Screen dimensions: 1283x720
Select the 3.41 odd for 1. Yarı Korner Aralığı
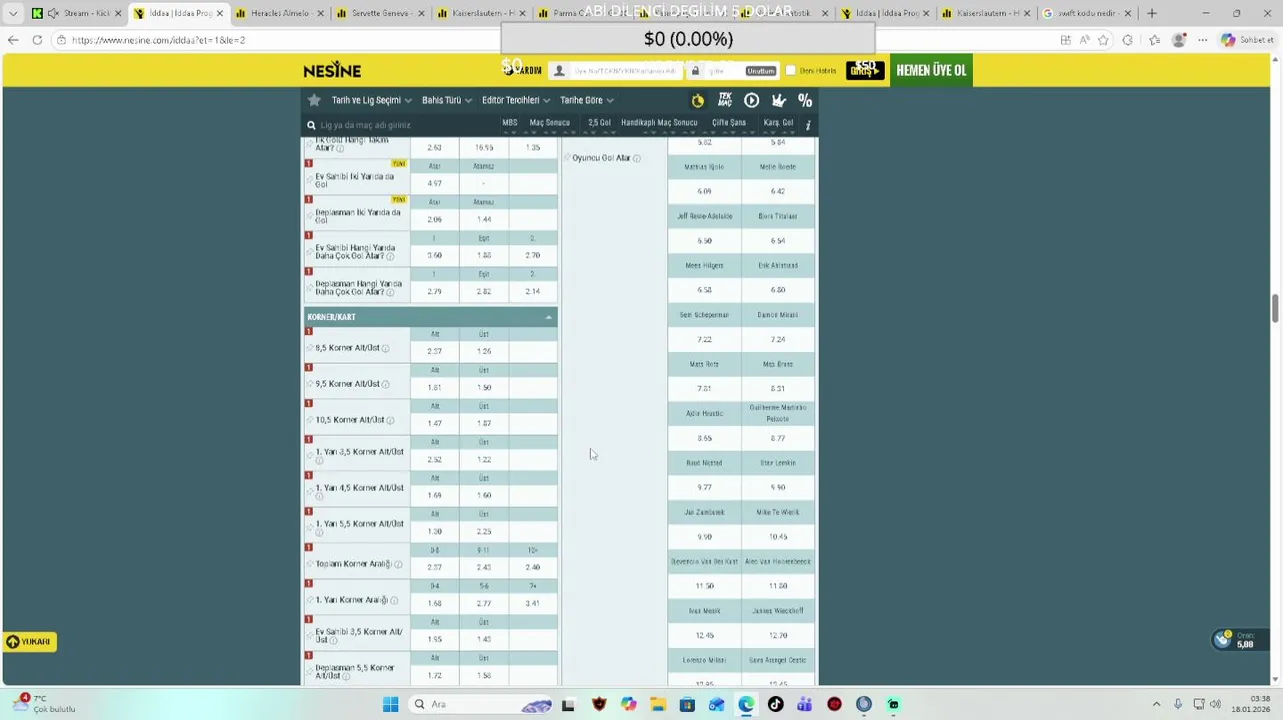pyautogui.click(x=532, y=603)
